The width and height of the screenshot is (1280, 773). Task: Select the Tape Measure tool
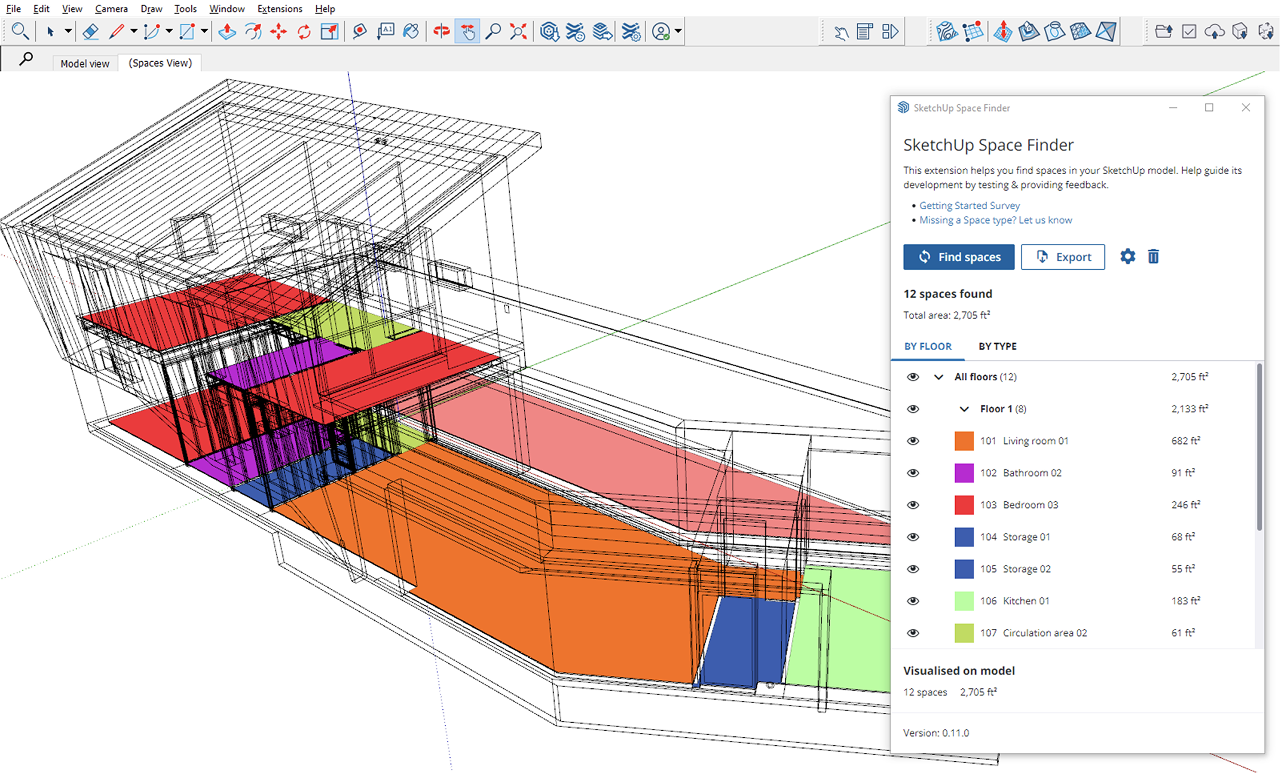click(360, 31)
